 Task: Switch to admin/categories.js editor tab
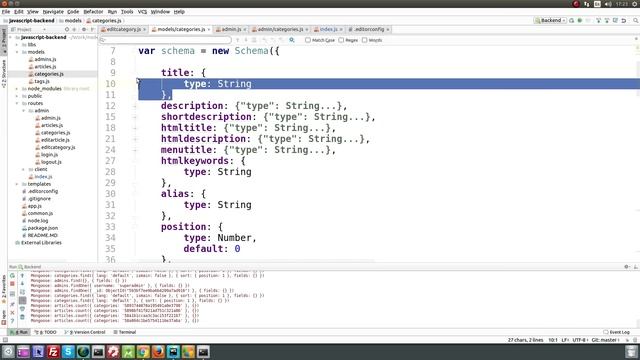(x=280, y=29)
